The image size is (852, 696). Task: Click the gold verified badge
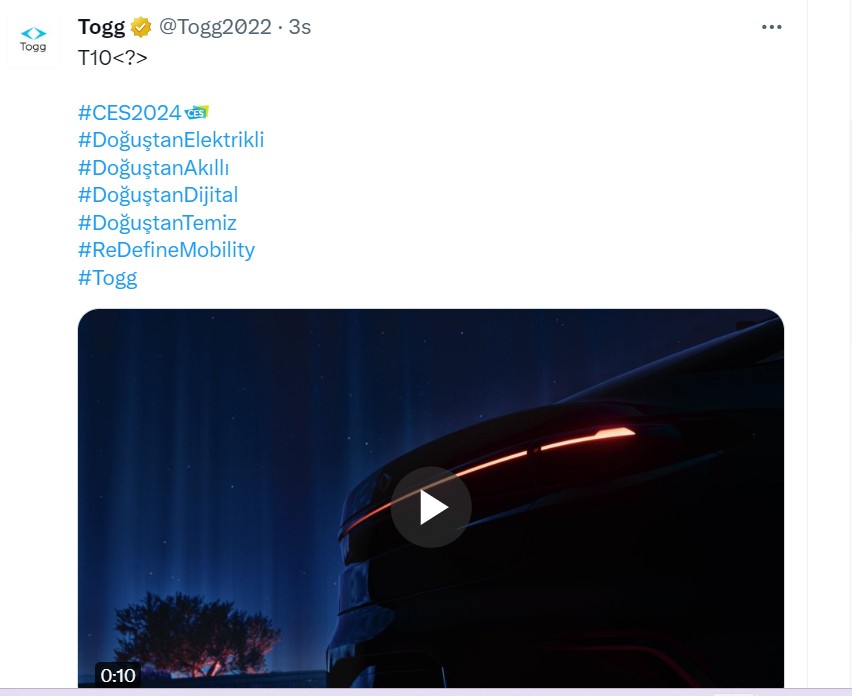[142, 27]
